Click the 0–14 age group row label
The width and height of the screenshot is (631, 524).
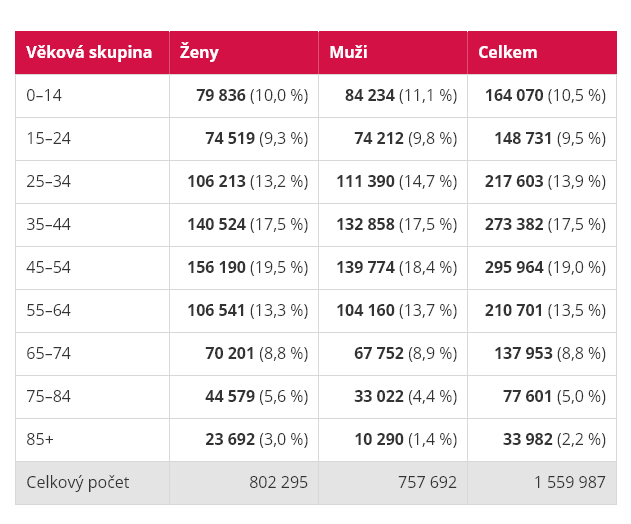point(45,96)
